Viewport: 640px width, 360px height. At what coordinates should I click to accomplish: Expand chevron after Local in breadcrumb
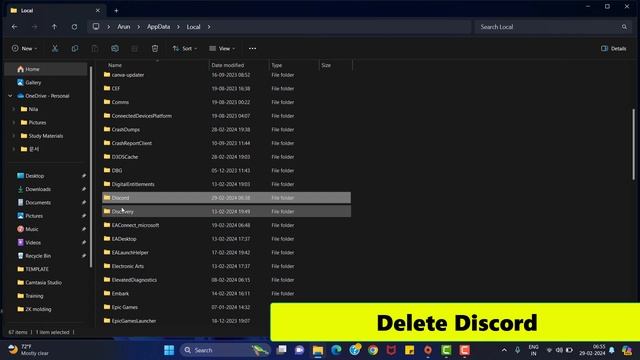(209, 27)
